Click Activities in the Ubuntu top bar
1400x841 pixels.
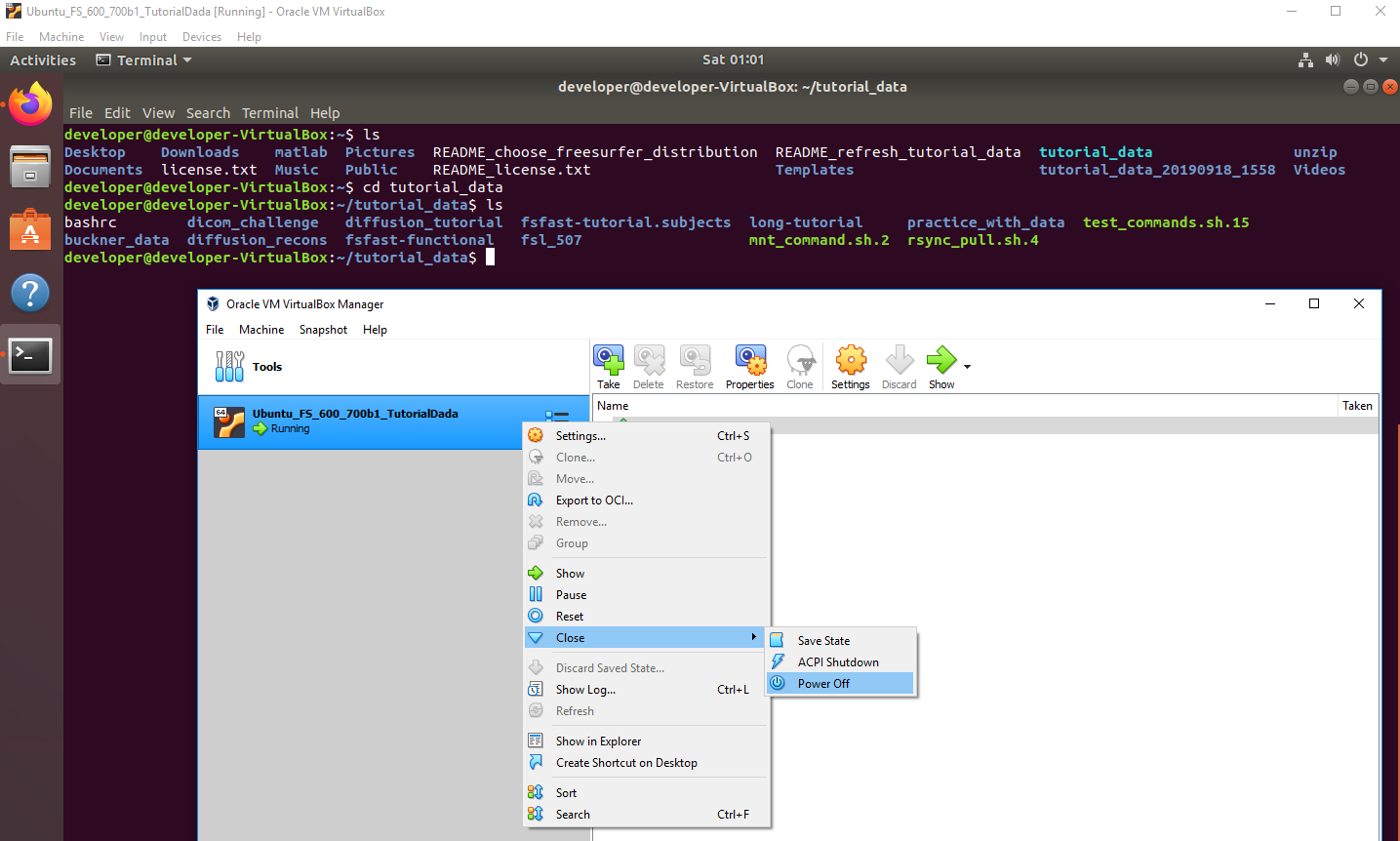click(43, 60)
